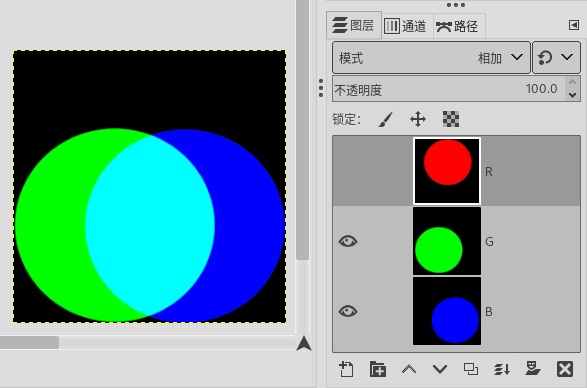This screenshot has height=388, width=587.
Task: Create a new layer group
Action: pyautogui.click(x=378, y=369)
